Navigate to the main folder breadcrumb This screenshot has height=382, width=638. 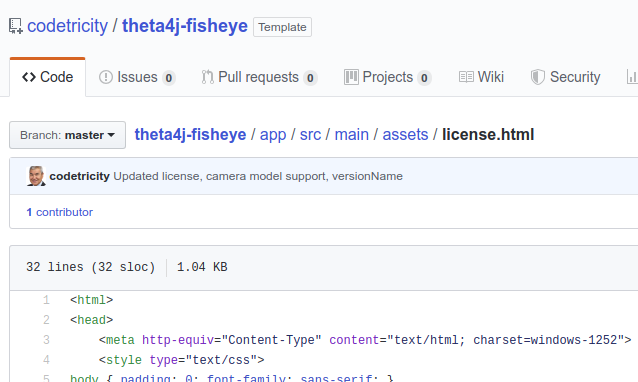click(x=352, y=135)
